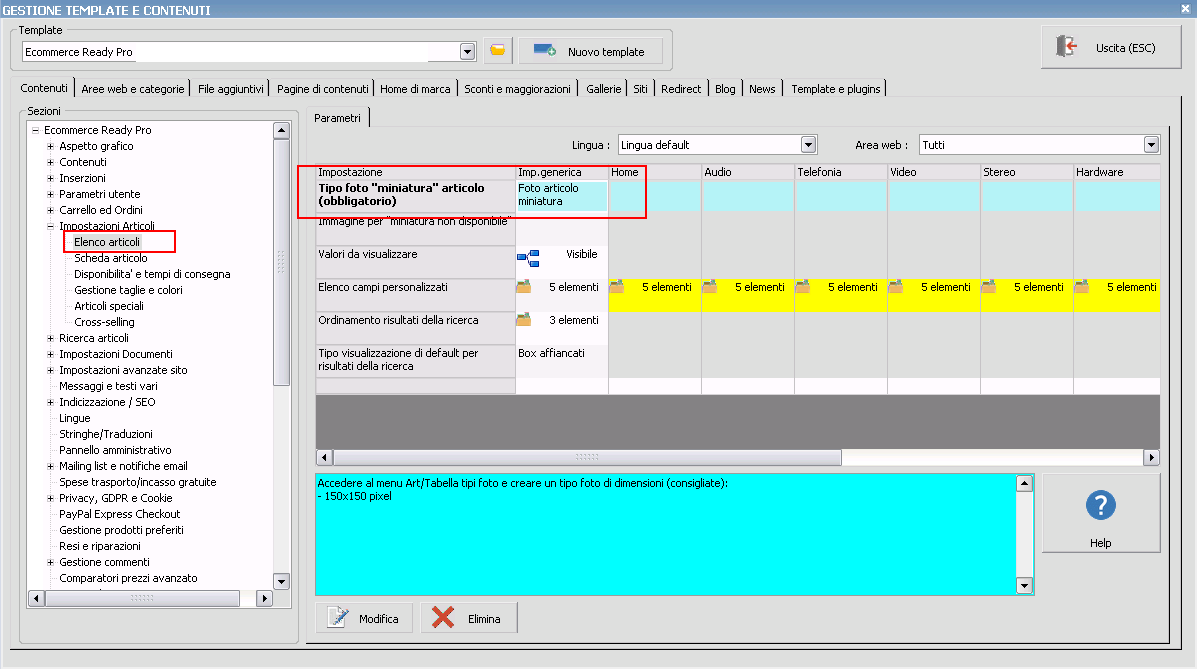Select Scheda articolo in the tree
The height and width of the screenshot is (669, 1197).
coord(110,258)
